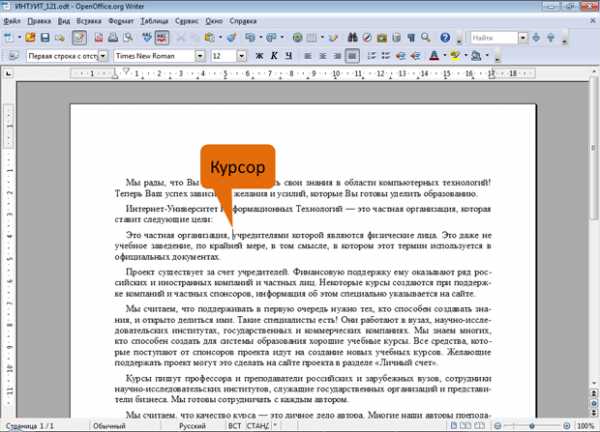The height and width of the screenshot is (432, 600).
Task: Open Find & Replace binoculars icon
Action: pos(352,37)
